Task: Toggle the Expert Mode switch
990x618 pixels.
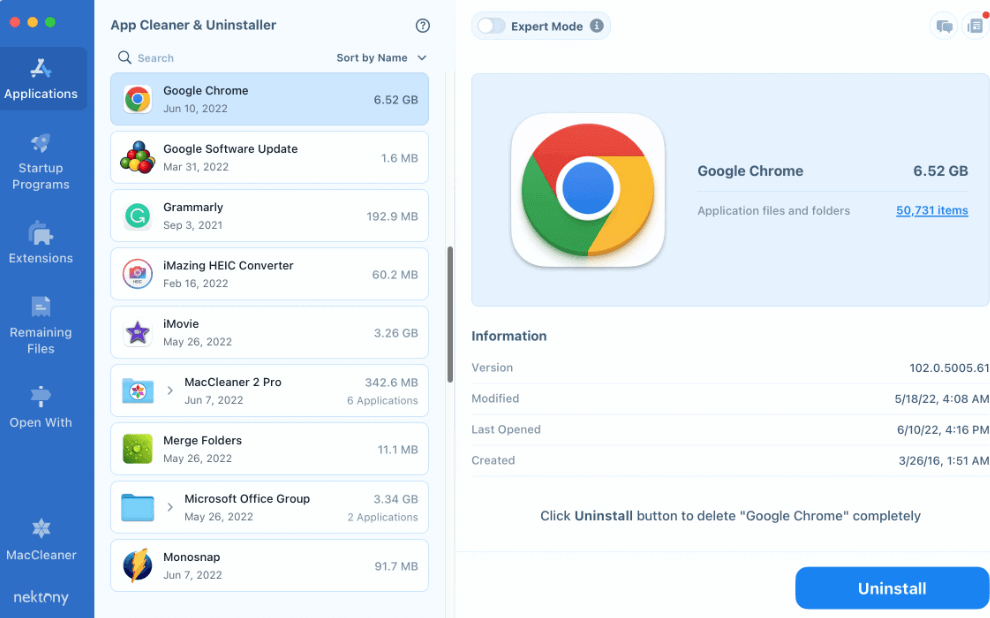Action: 491,26
